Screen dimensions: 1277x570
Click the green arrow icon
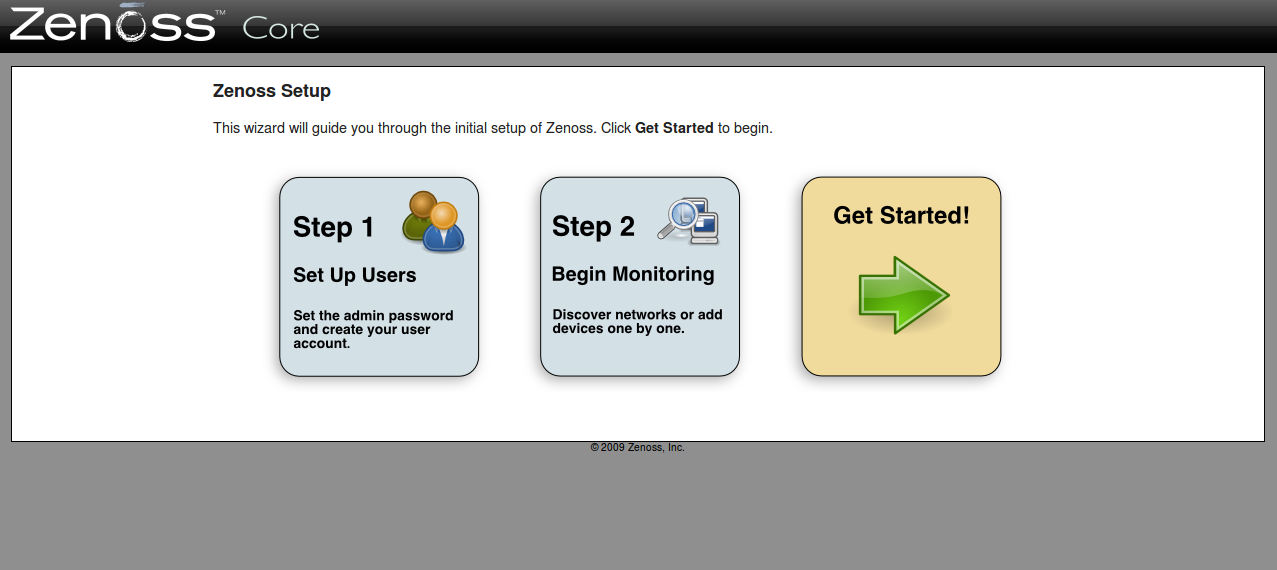(x=903, y=295)
